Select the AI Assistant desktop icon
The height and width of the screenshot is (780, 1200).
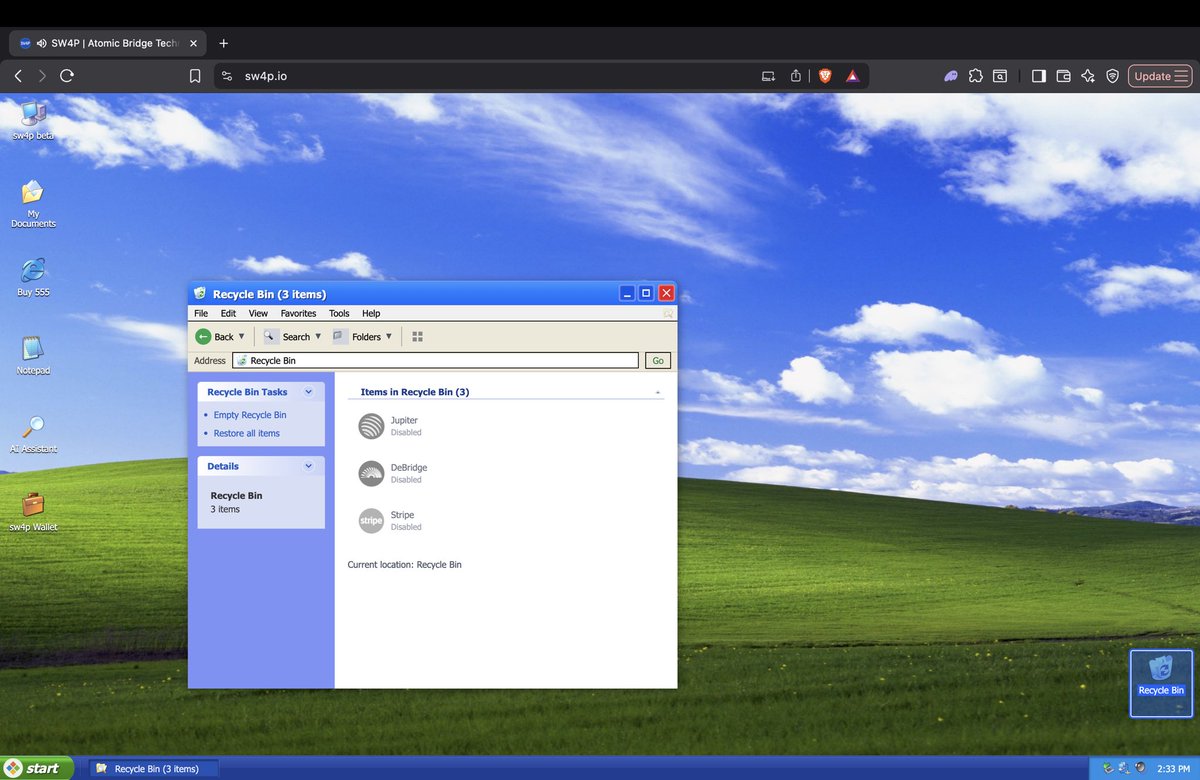[33, 433]
